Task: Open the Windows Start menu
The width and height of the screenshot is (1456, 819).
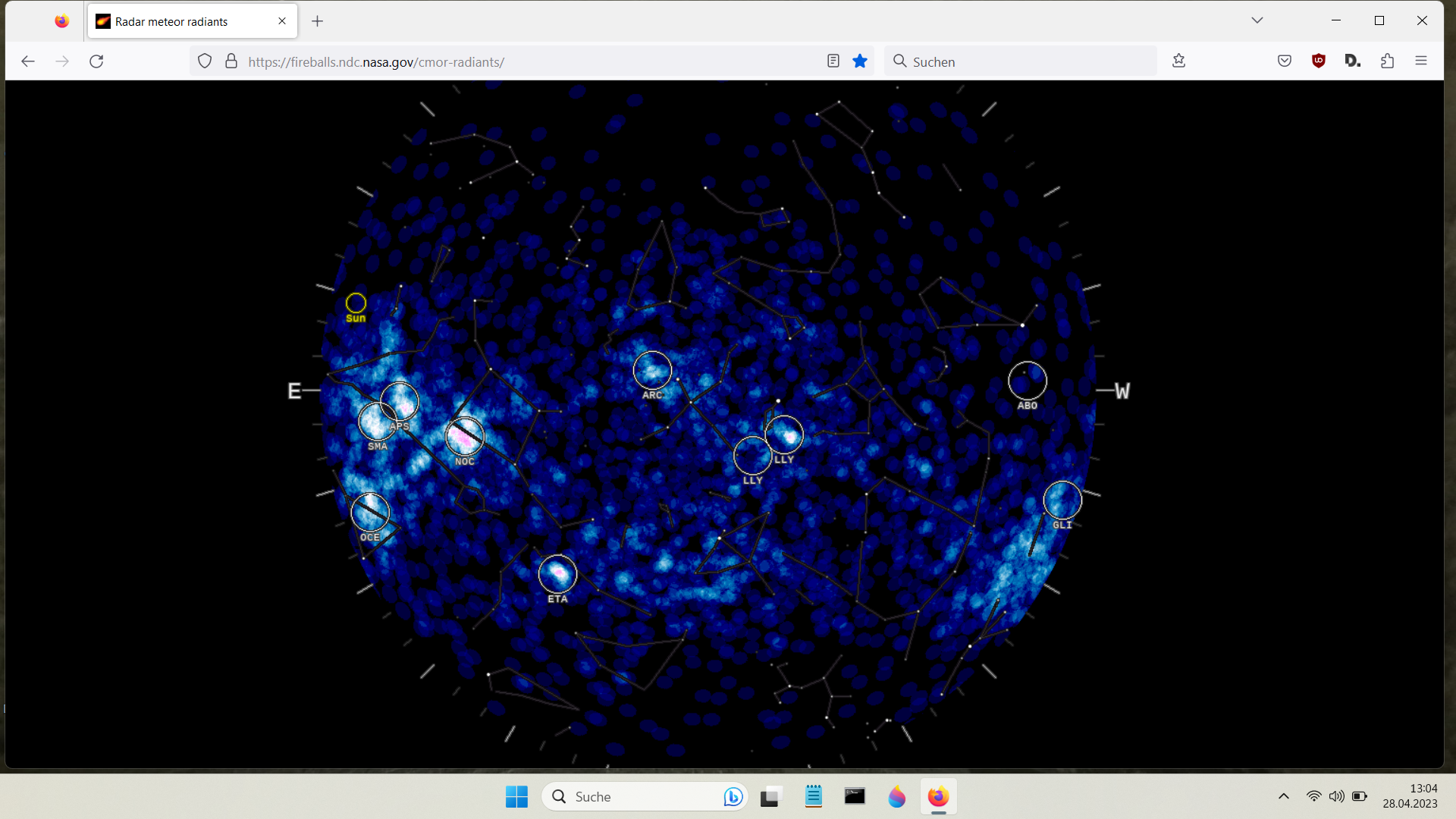Action: tap(516, 796)
